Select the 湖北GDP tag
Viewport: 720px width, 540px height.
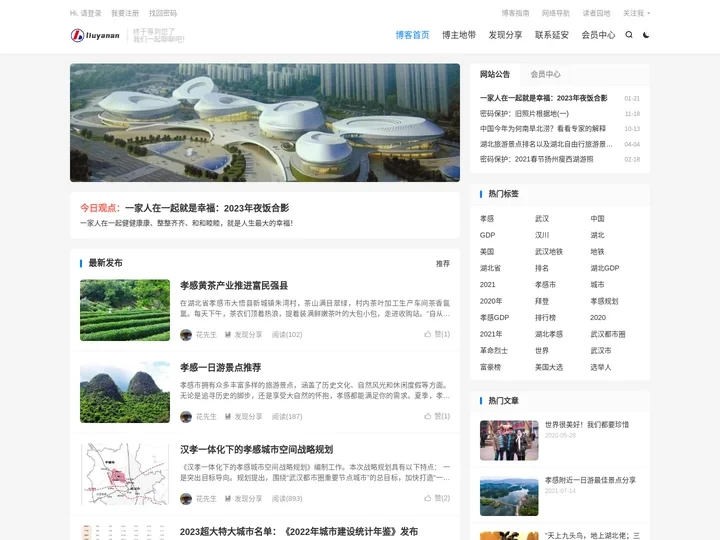(x=605, y=268)
